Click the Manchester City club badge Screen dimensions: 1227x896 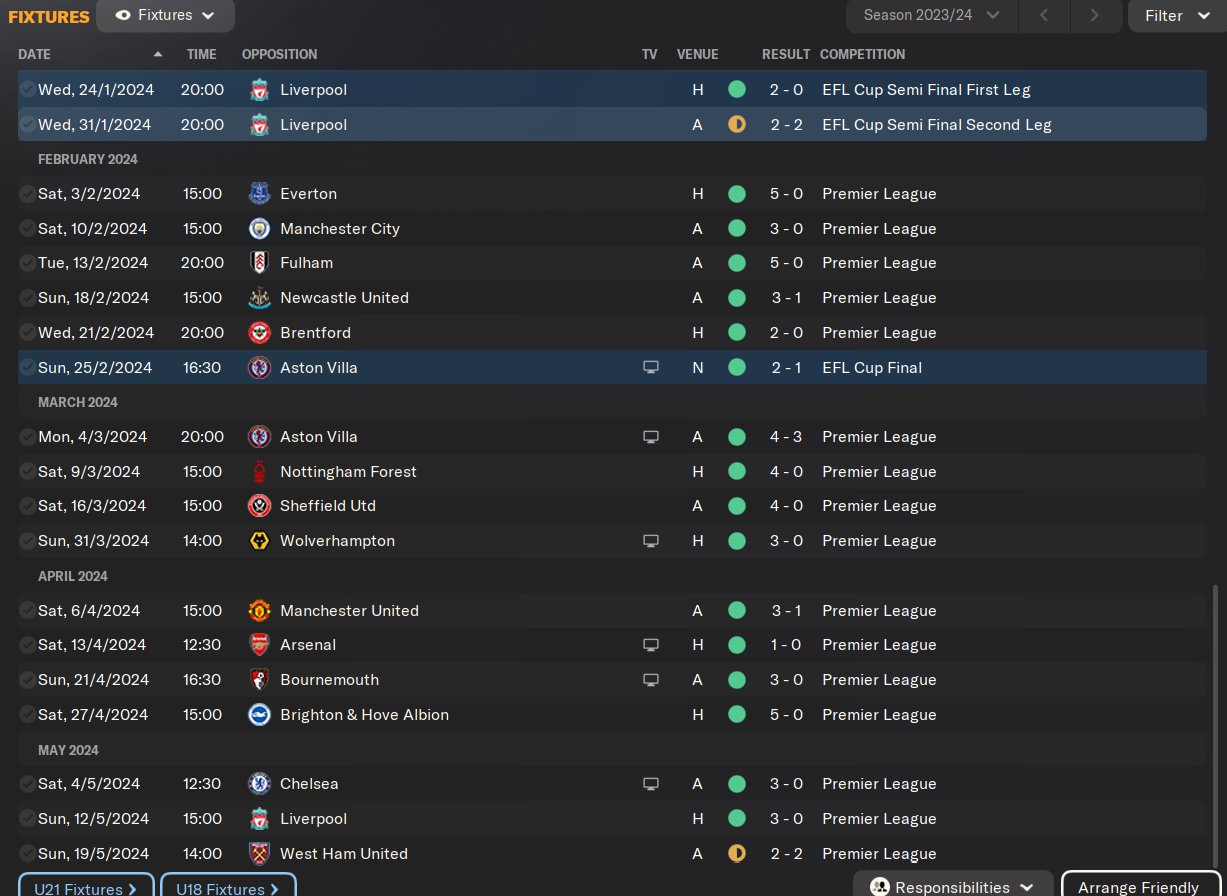pyautogui.click(x=259, y=229)
